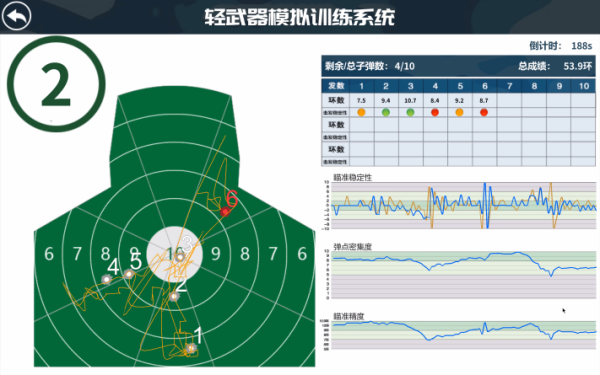The image size is (600, 375).
Task: Click the 剩余/总子弹数 4/10 label
Action: tap(370, 66)
